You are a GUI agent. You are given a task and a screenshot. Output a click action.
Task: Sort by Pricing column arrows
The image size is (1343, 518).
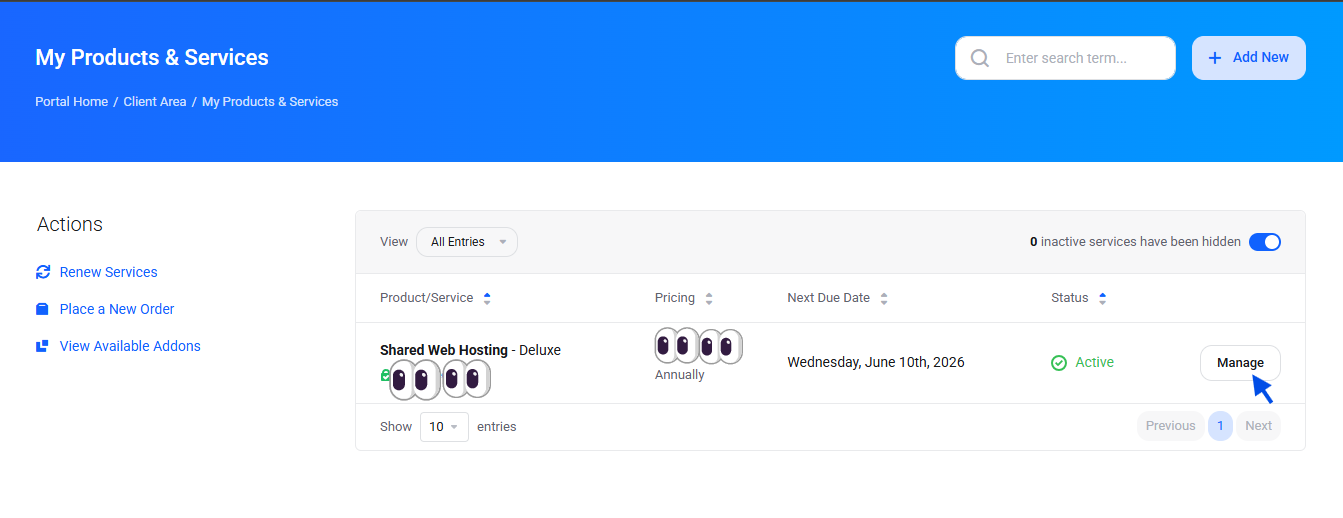(x=709, y=298)
